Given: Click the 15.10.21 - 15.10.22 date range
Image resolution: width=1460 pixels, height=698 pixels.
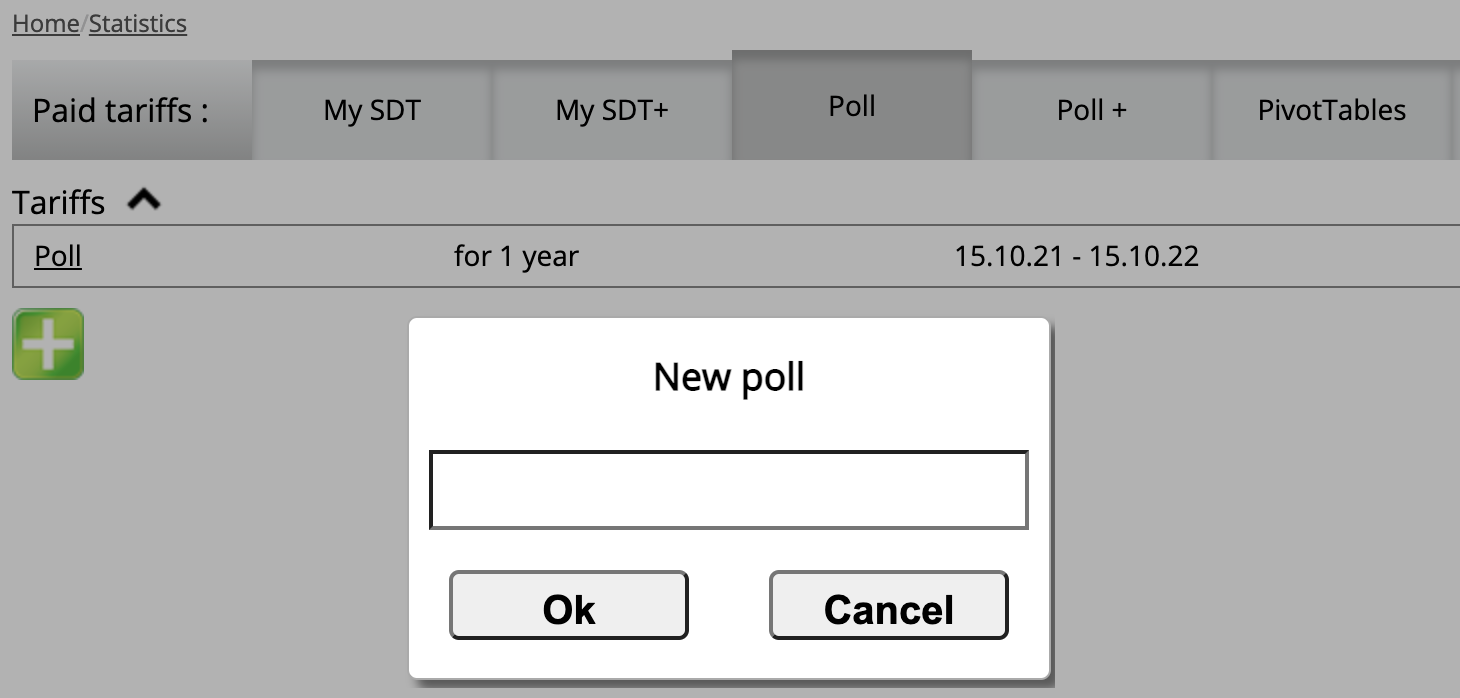Looking at the screenshot, I should [1077, 256].
